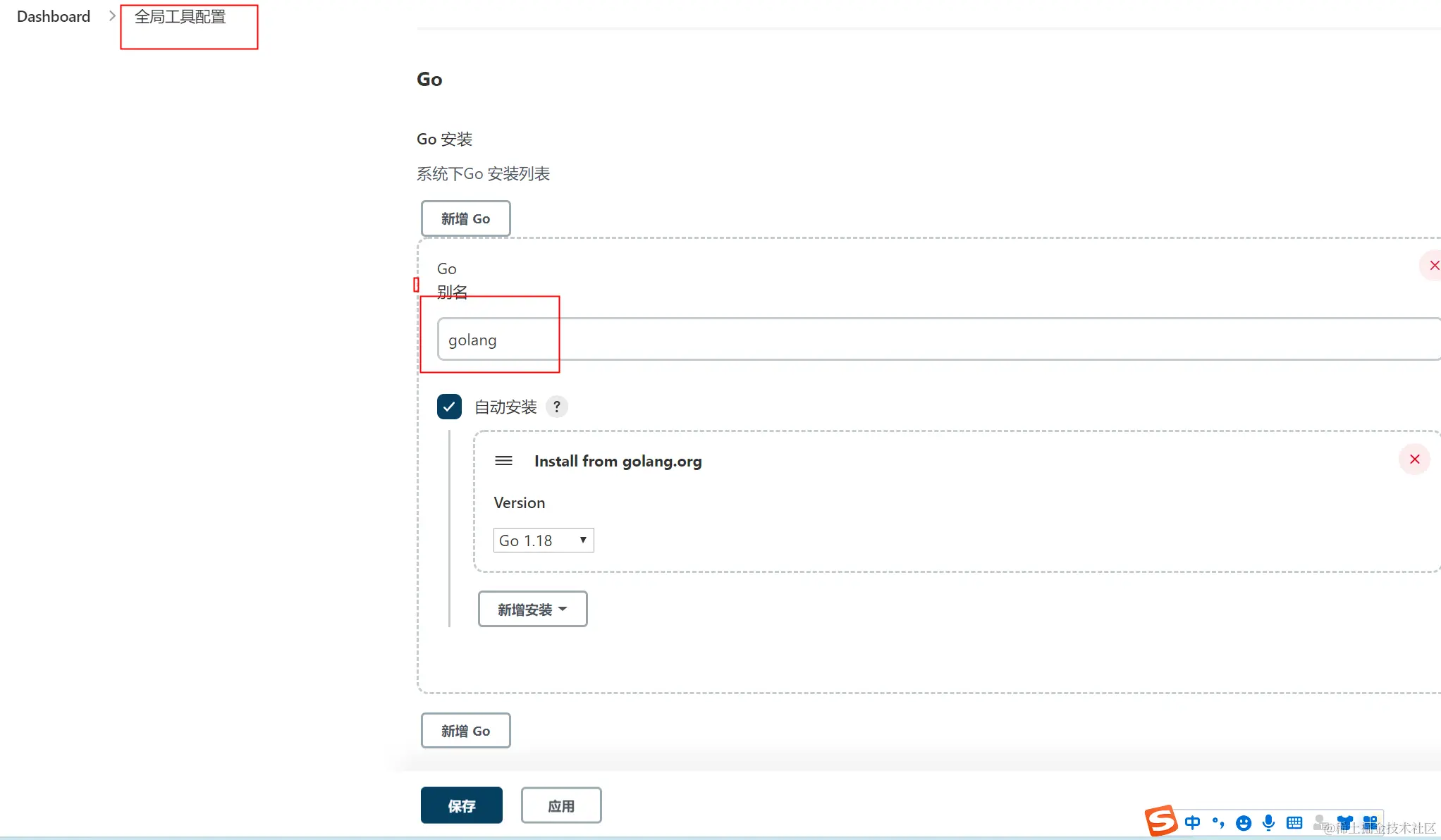Expand the 新增安装 dropdown button

[532, 610]
